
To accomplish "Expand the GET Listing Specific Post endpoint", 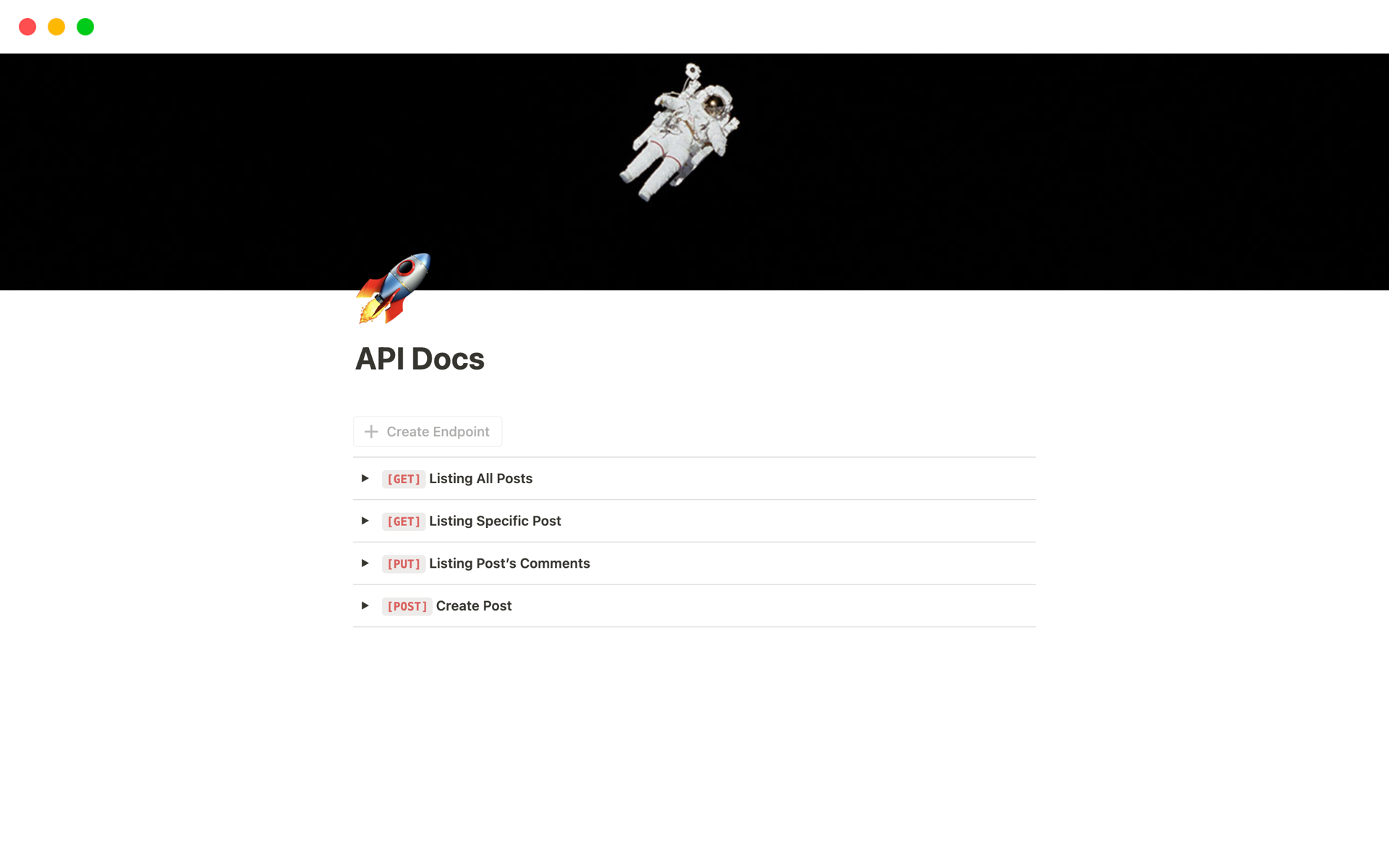I will [x=365, y=521].
